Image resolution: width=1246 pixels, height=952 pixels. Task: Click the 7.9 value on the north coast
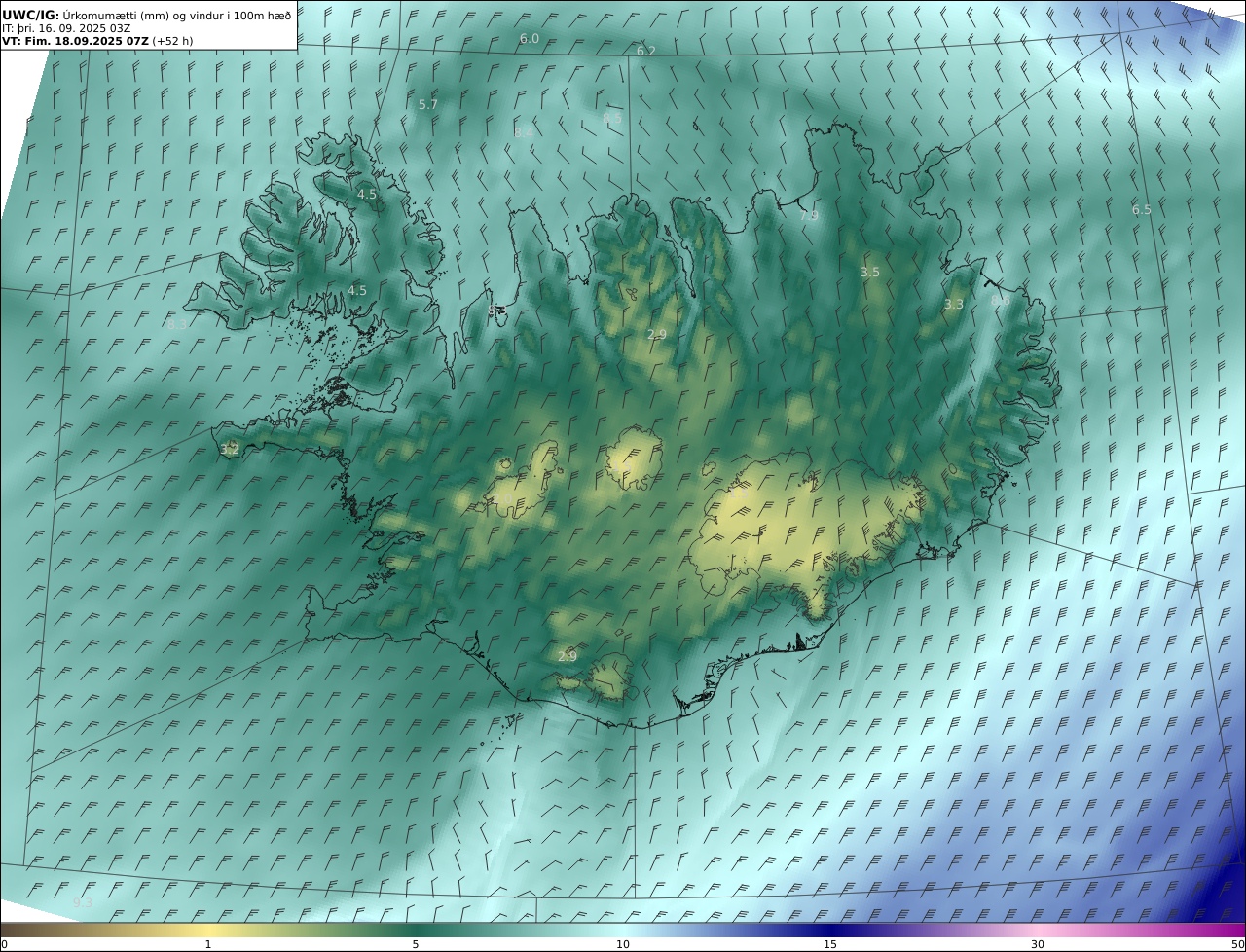pyautogui.click(x=809, y=216)
